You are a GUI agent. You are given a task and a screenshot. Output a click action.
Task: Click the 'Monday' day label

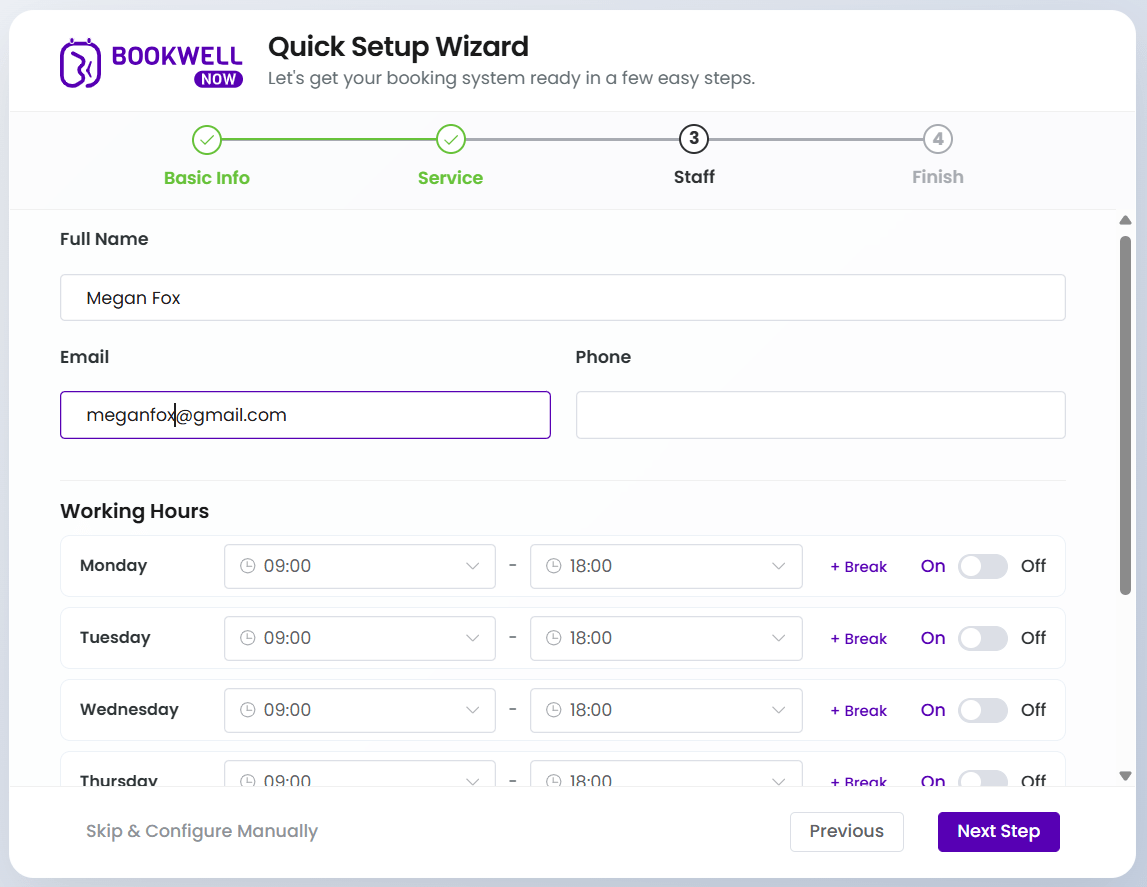(113, 566)
